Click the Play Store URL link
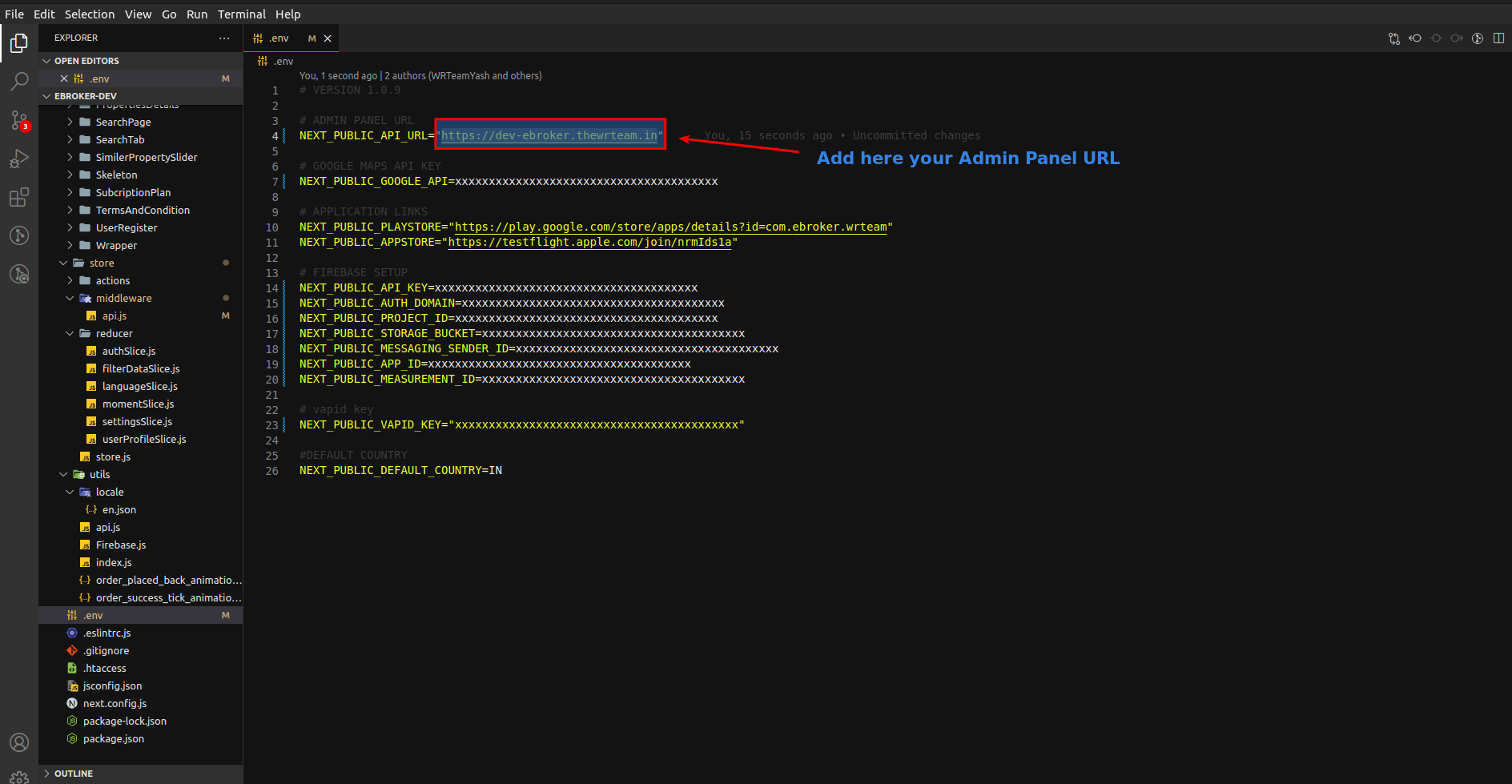 [670, 227]
